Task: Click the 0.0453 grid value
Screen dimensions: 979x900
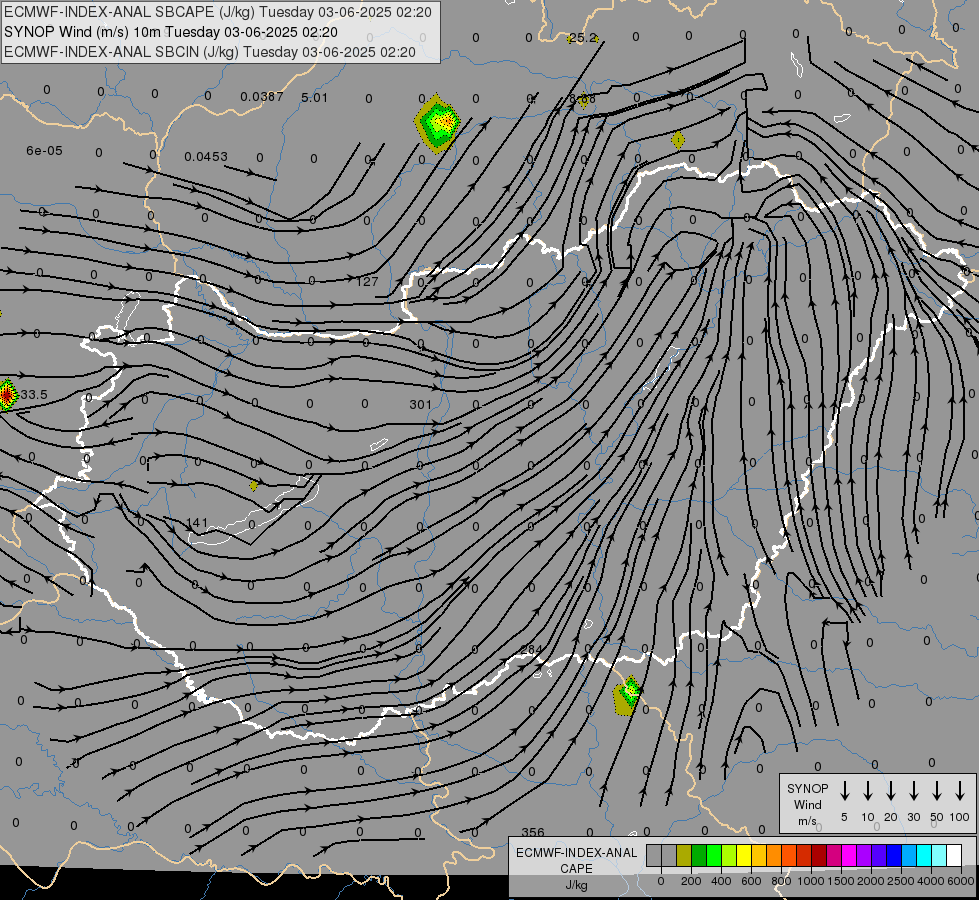Action: point(206,157)
